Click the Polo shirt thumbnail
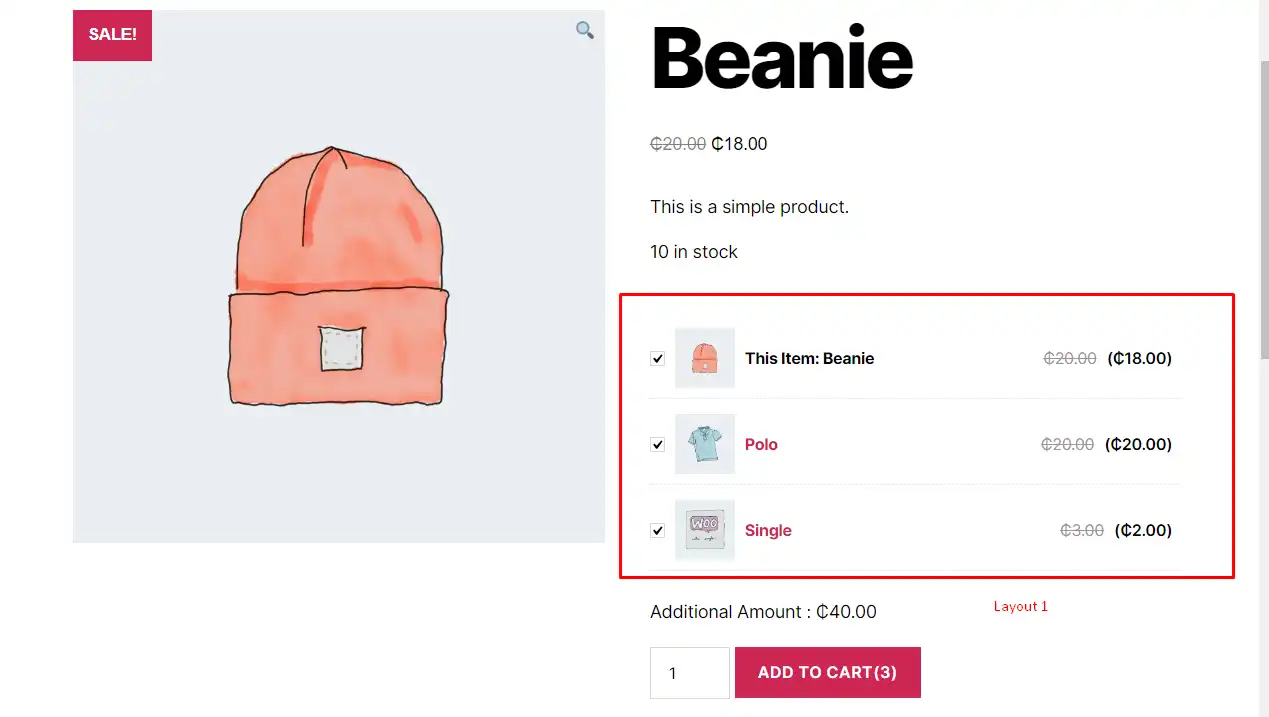The width and height of the screenshot is (1269, 717). point(705,444)
